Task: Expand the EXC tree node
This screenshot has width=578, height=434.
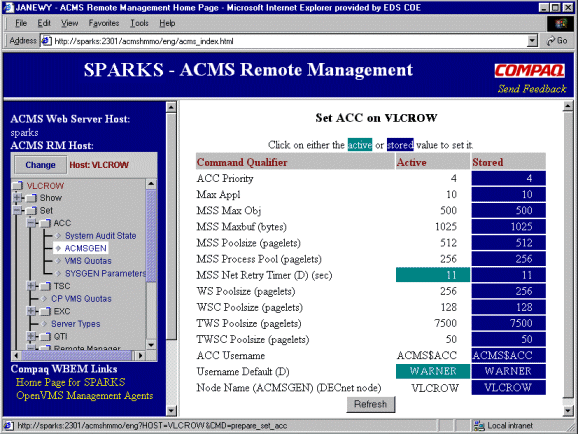Action: point(31,311)
